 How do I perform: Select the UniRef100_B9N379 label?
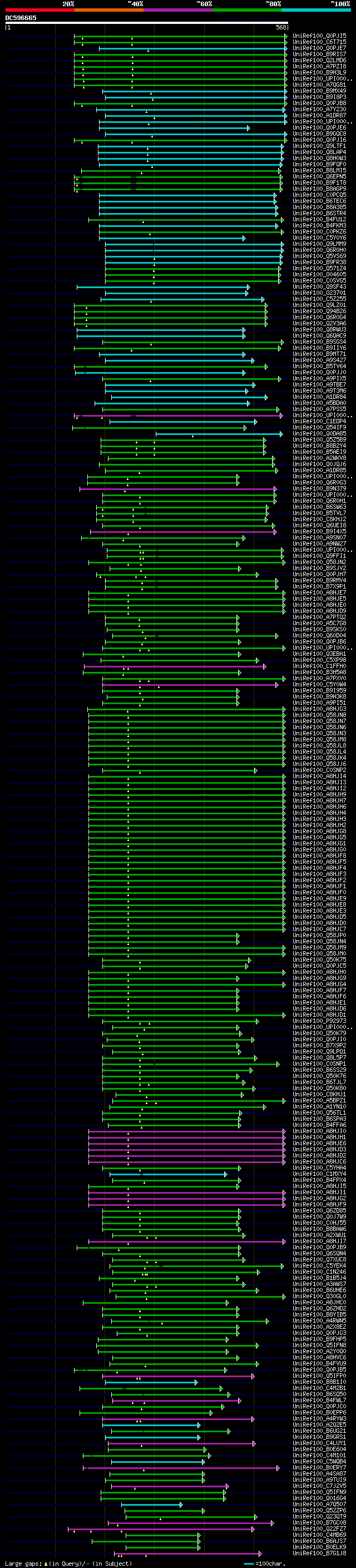(x=319, y=489)
